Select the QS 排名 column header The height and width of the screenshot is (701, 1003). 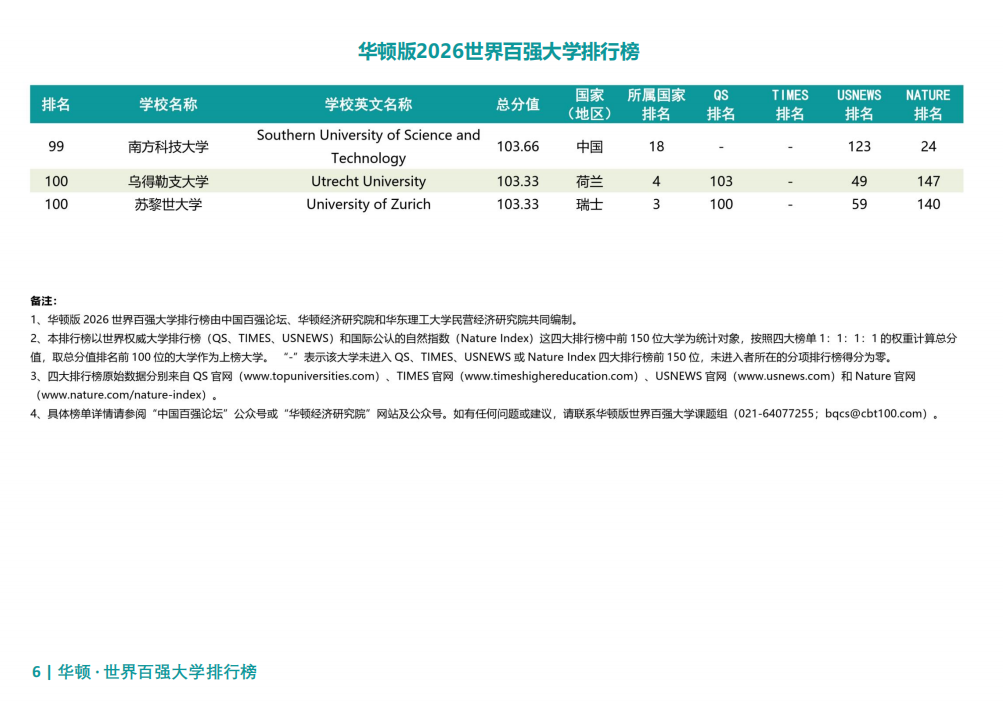pyautogui.click(x=721, y=104)
